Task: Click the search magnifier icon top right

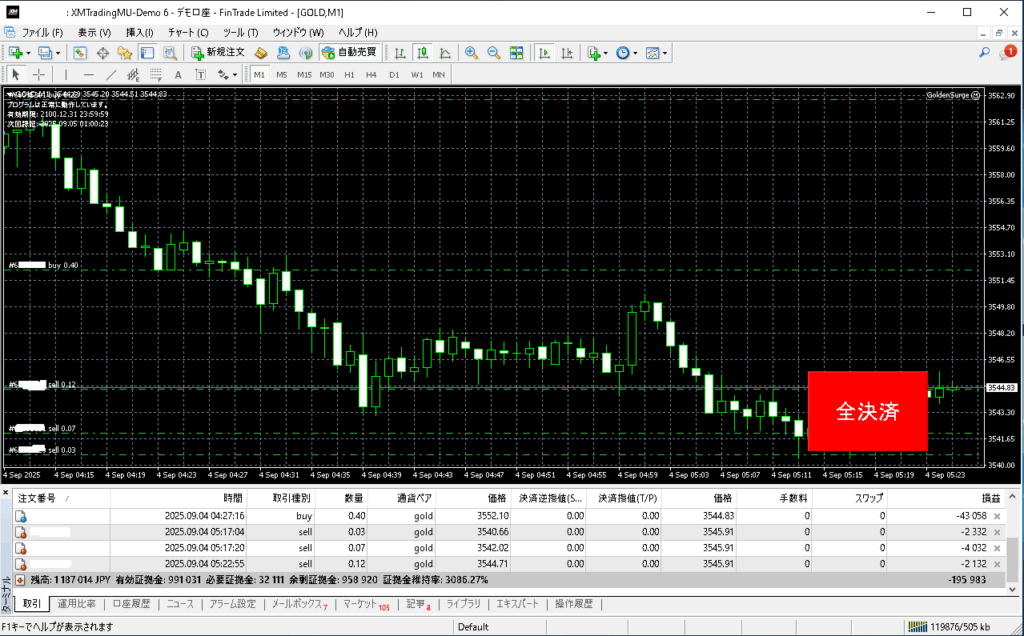Action: coord(984,53)
